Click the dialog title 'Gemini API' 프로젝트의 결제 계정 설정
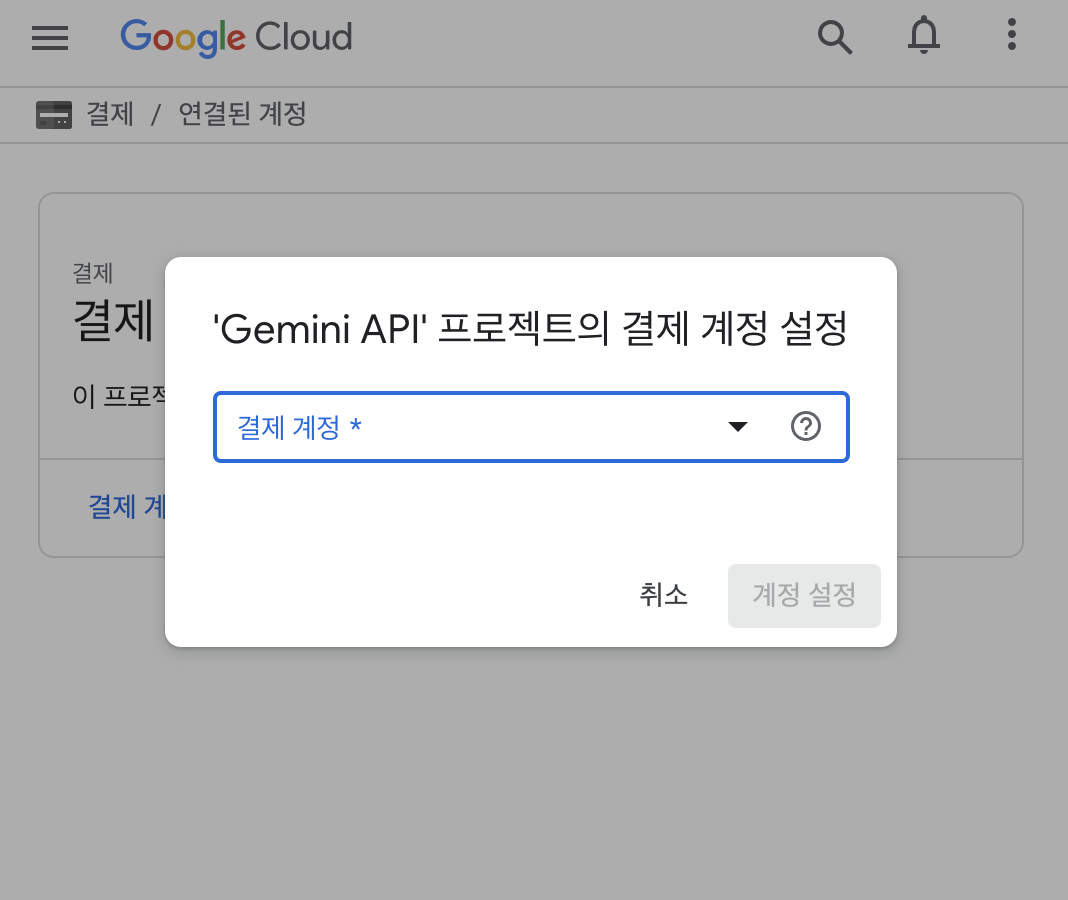Screen dimensions: 1068x900 click(531, 328)
